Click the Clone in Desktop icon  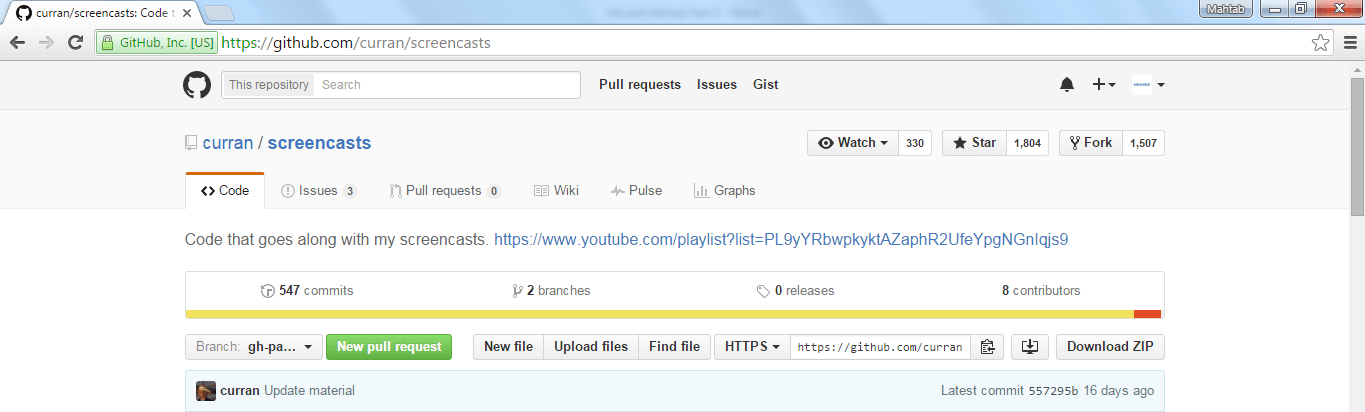pos(1030,347)
